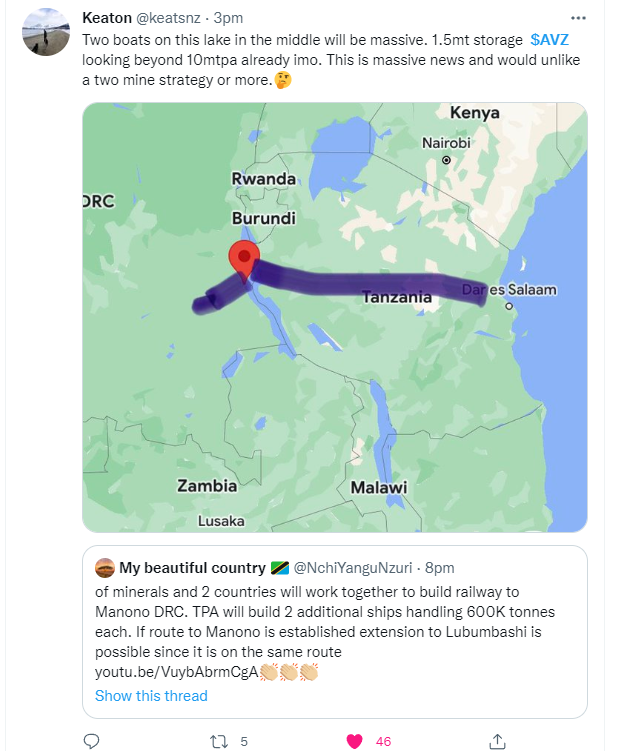Open the share upload icon
Screen dimensions: 627x751
498,741
